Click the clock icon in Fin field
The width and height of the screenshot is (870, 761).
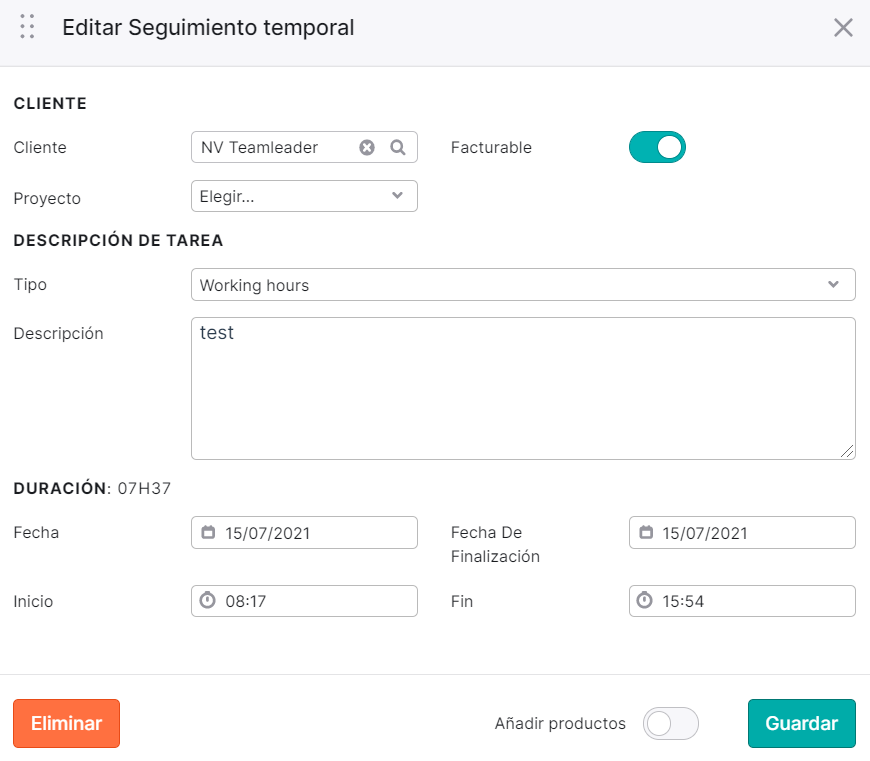coord(645,600)
